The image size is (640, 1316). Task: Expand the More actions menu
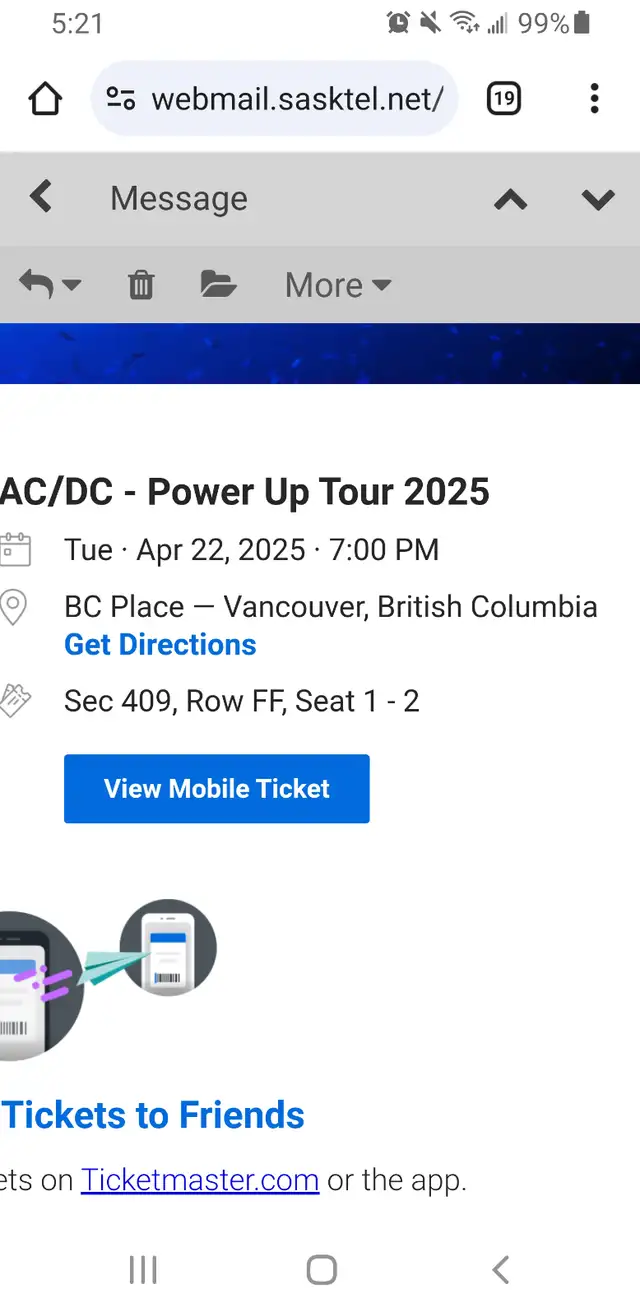click(x=337, y=286)
